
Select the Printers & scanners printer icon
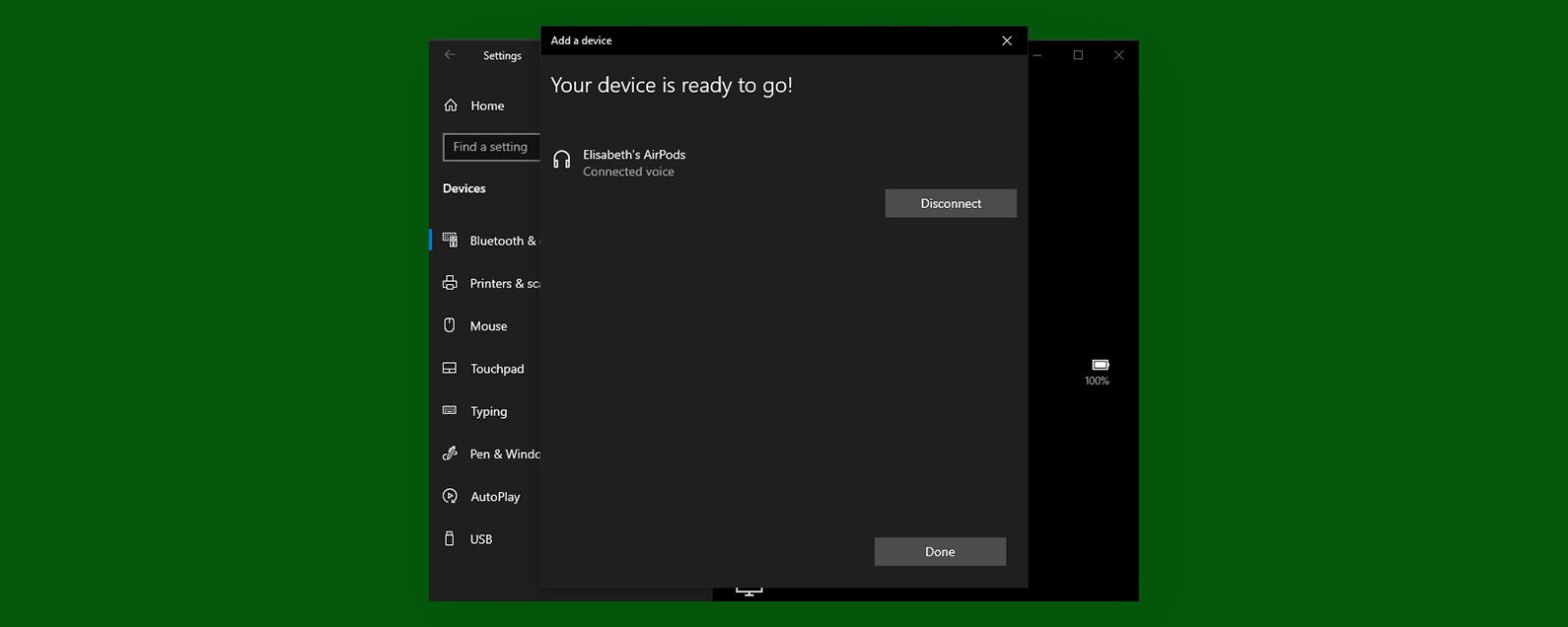(x=450, y=283)
